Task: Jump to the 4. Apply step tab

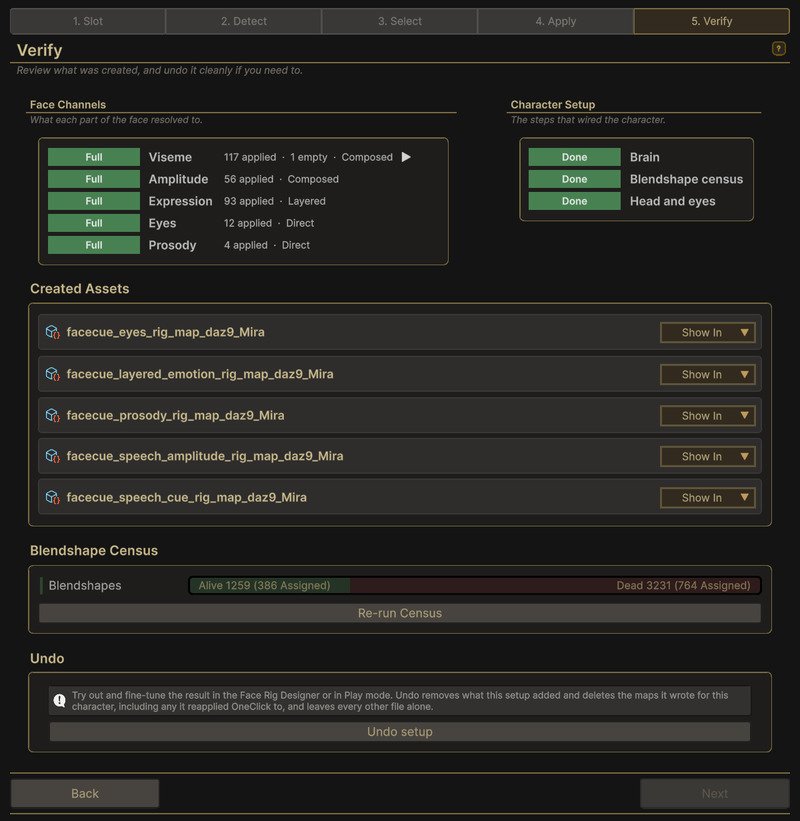Action: (555, 21)
